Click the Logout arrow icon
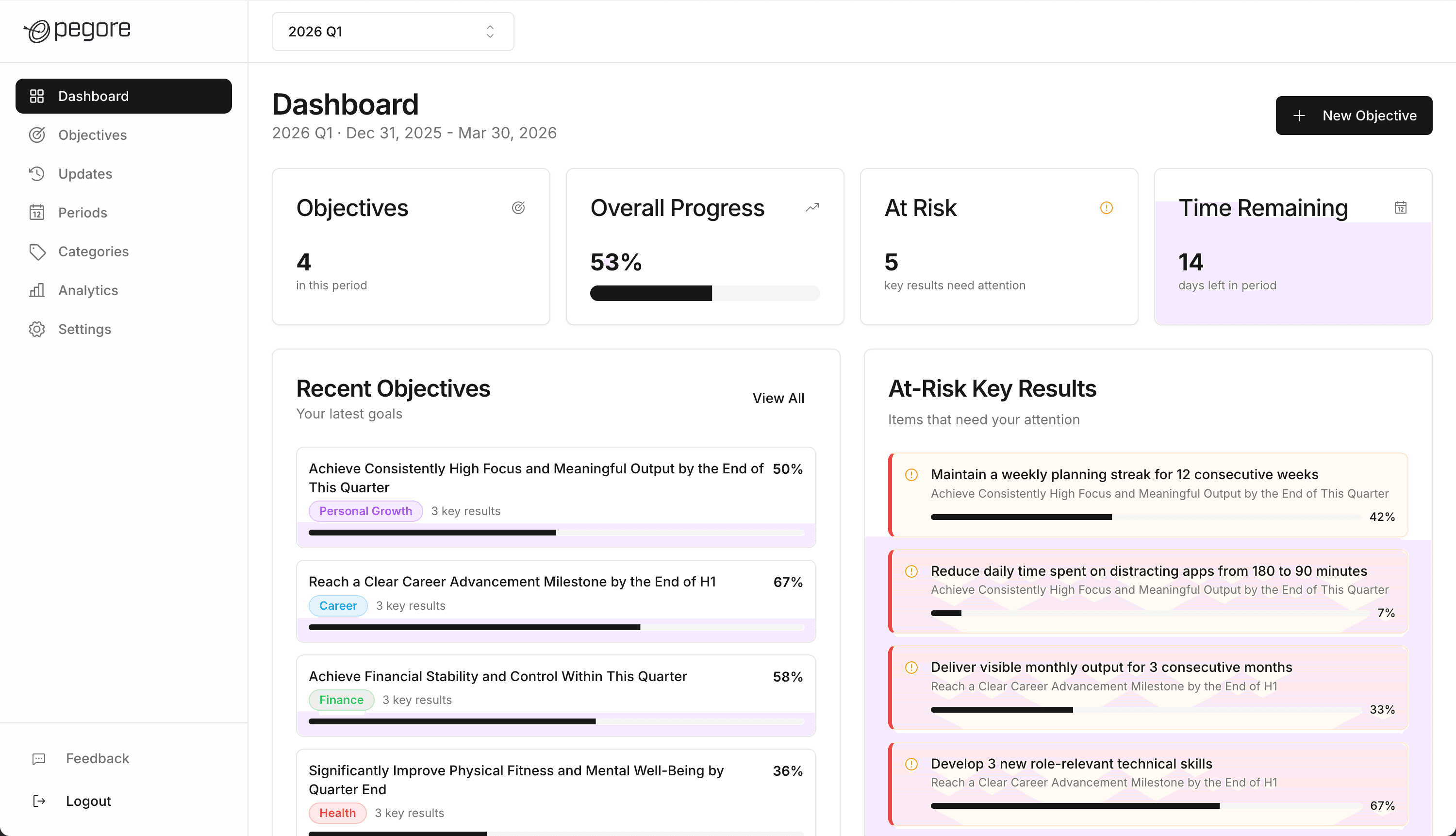The height and width of the screenshot is (836, 1456). point(38,801)
